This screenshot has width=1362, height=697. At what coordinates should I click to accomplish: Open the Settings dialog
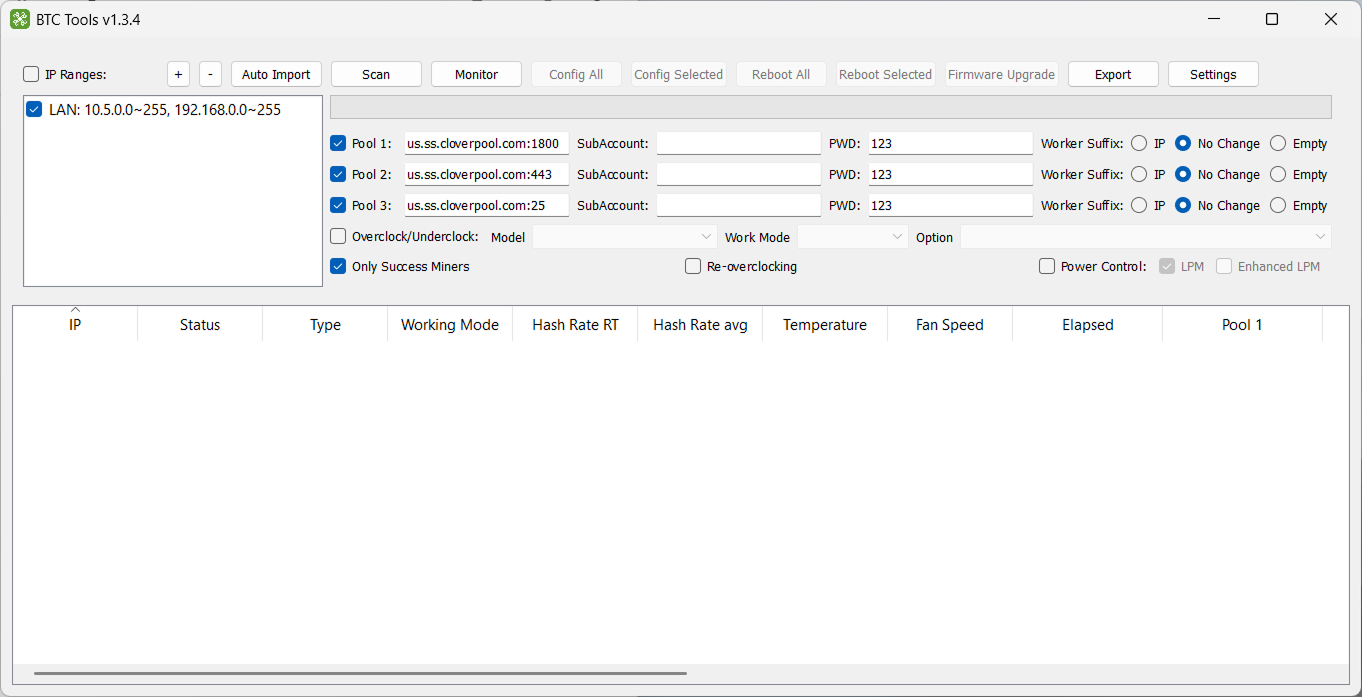(1213, 74)
